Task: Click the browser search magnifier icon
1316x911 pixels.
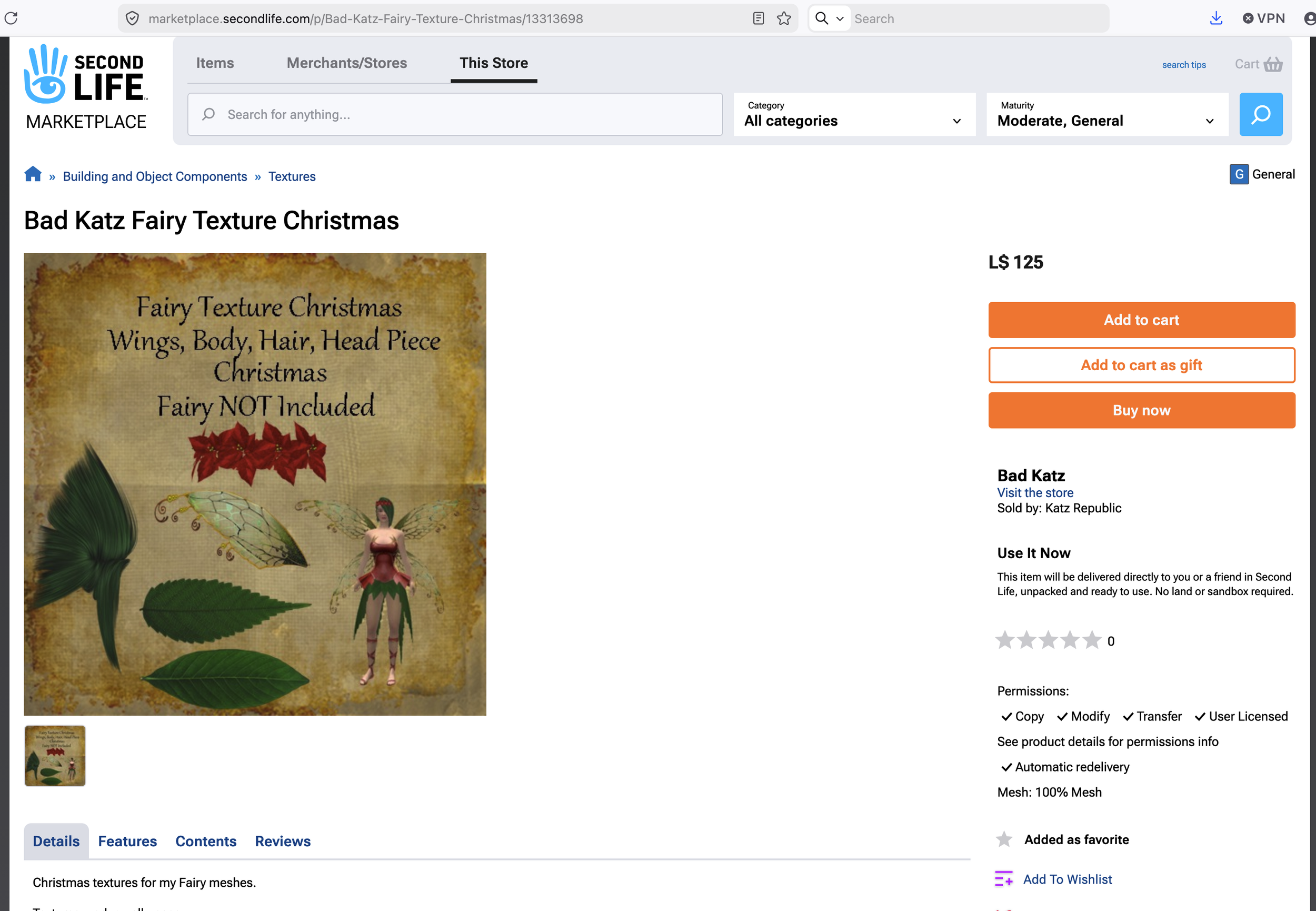Action: [x=821, y=18]
